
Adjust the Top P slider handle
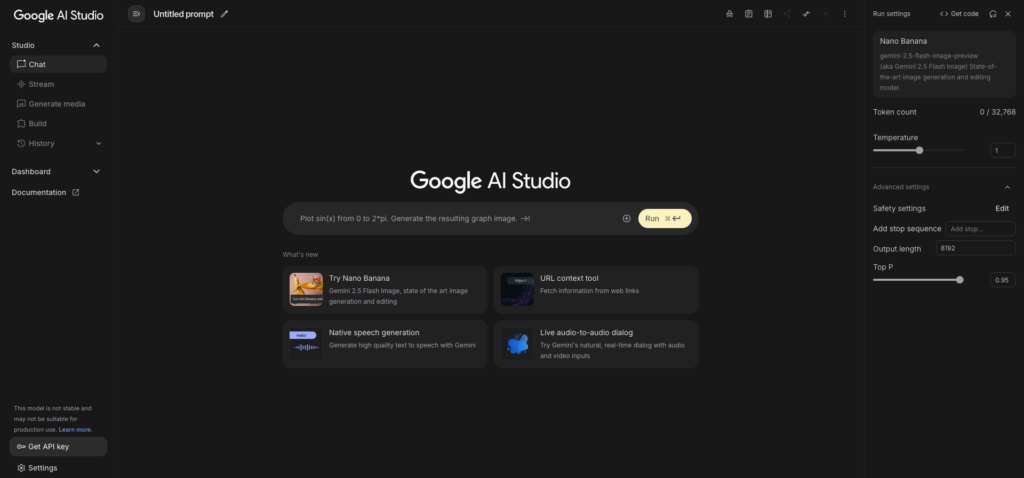(x=959, y=279)
